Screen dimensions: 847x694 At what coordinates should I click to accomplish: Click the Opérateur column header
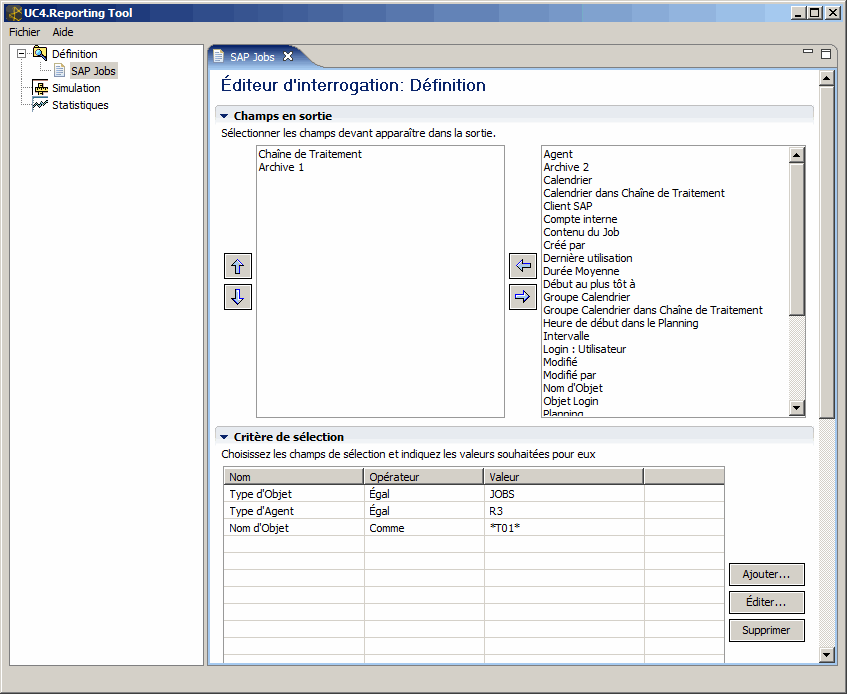point(424,476)
